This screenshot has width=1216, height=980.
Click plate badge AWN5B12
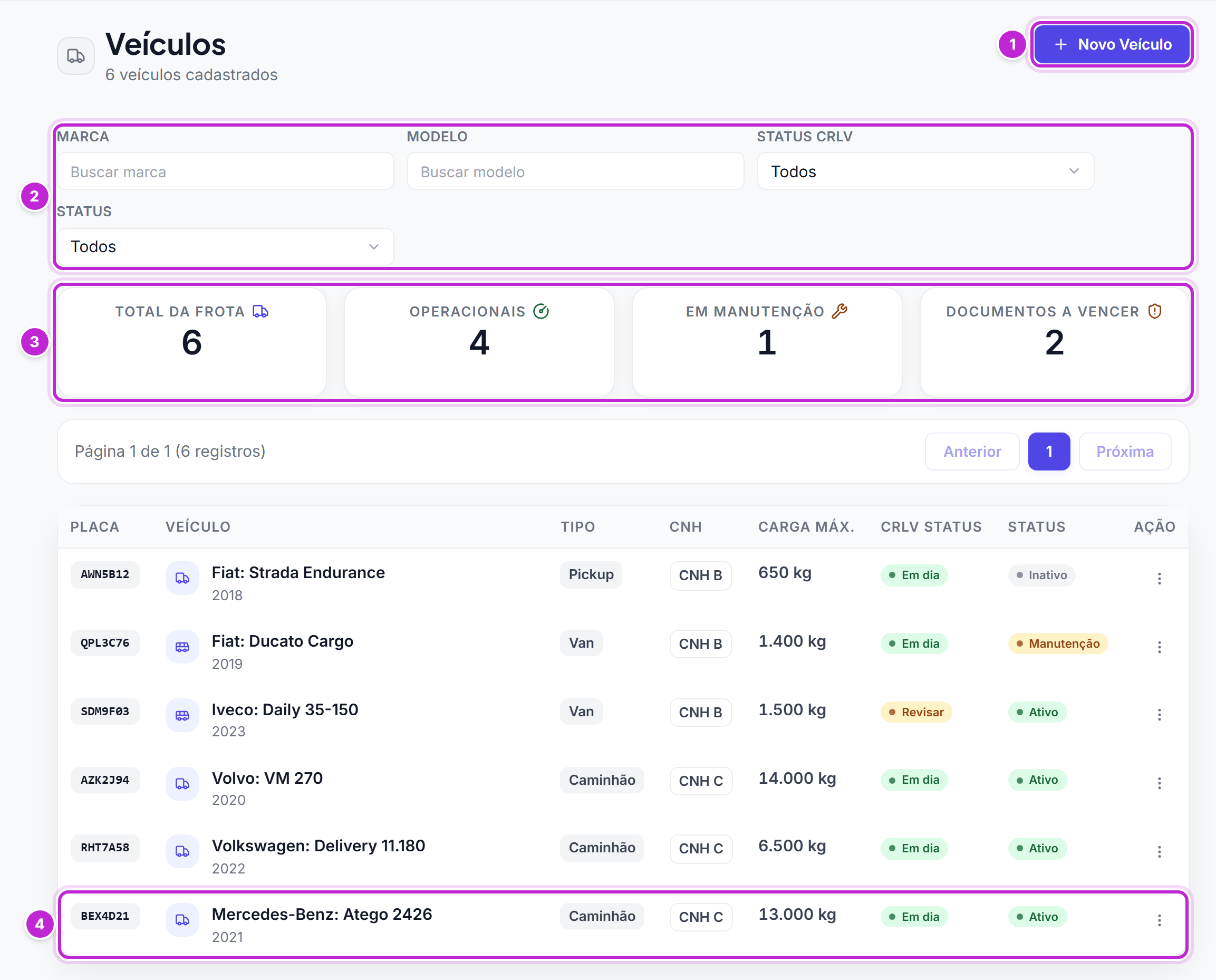point(105,575)
